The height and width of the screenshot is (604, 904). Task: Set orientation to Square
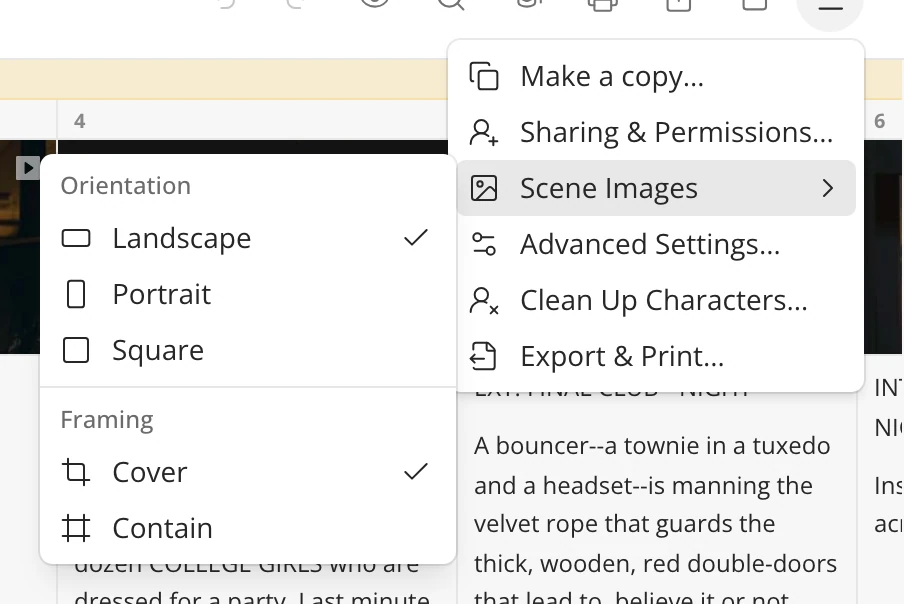coord(248,350)
